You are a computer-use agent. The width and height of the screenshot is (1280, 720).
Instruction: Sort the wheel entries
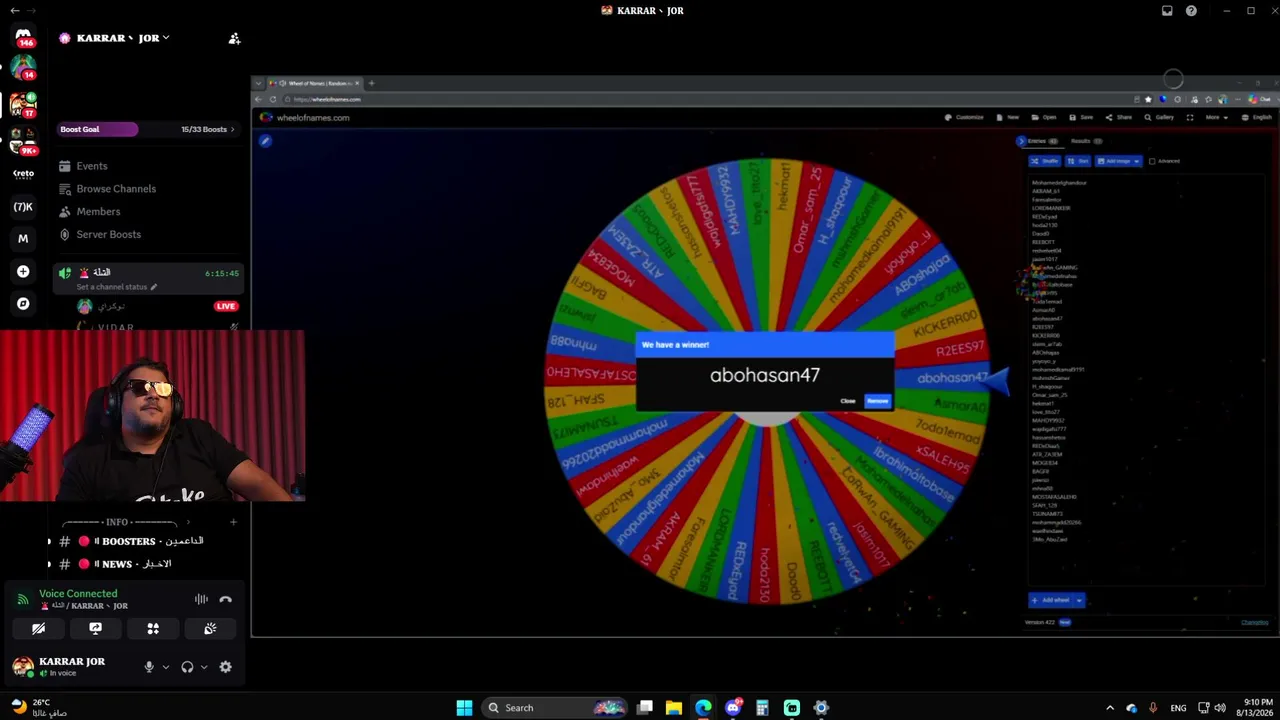1078,161
